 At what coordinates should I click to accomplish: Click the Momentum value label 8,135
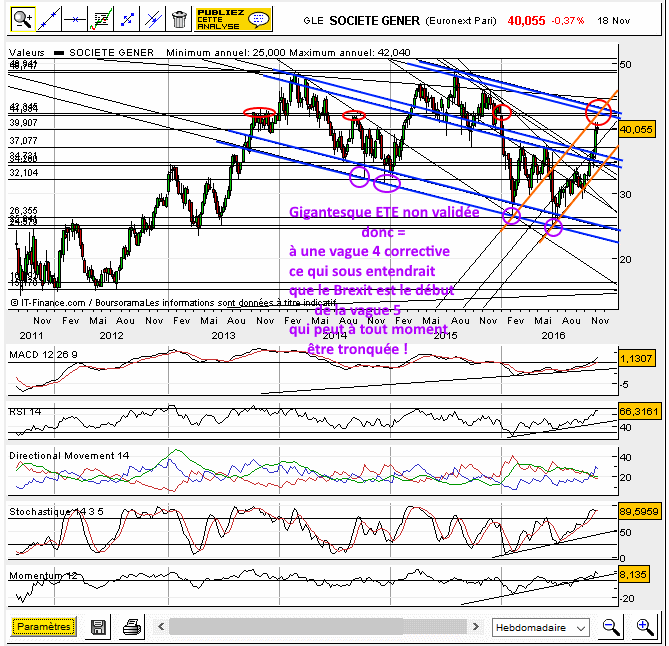(633, 574)
